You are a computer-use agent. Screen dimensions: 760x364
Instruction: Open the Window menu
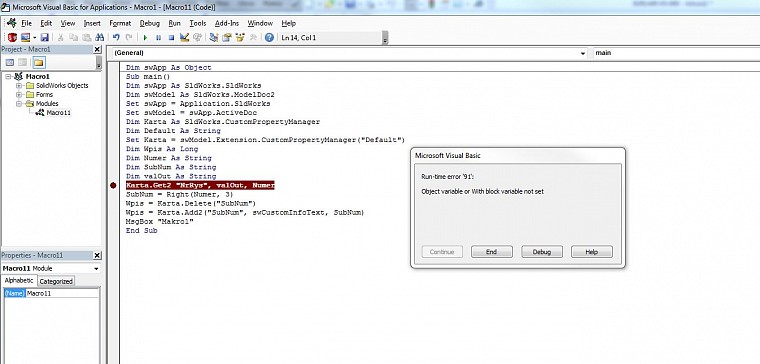tap(260, 23)
